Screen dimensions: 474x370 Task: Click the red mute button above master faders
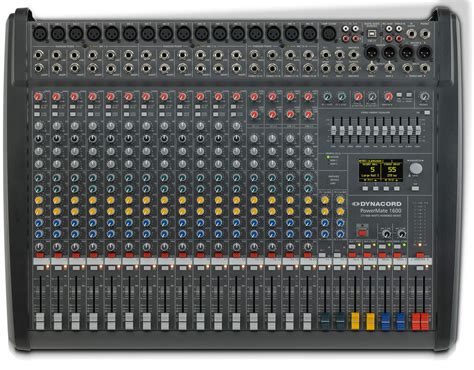coord(420,255)
